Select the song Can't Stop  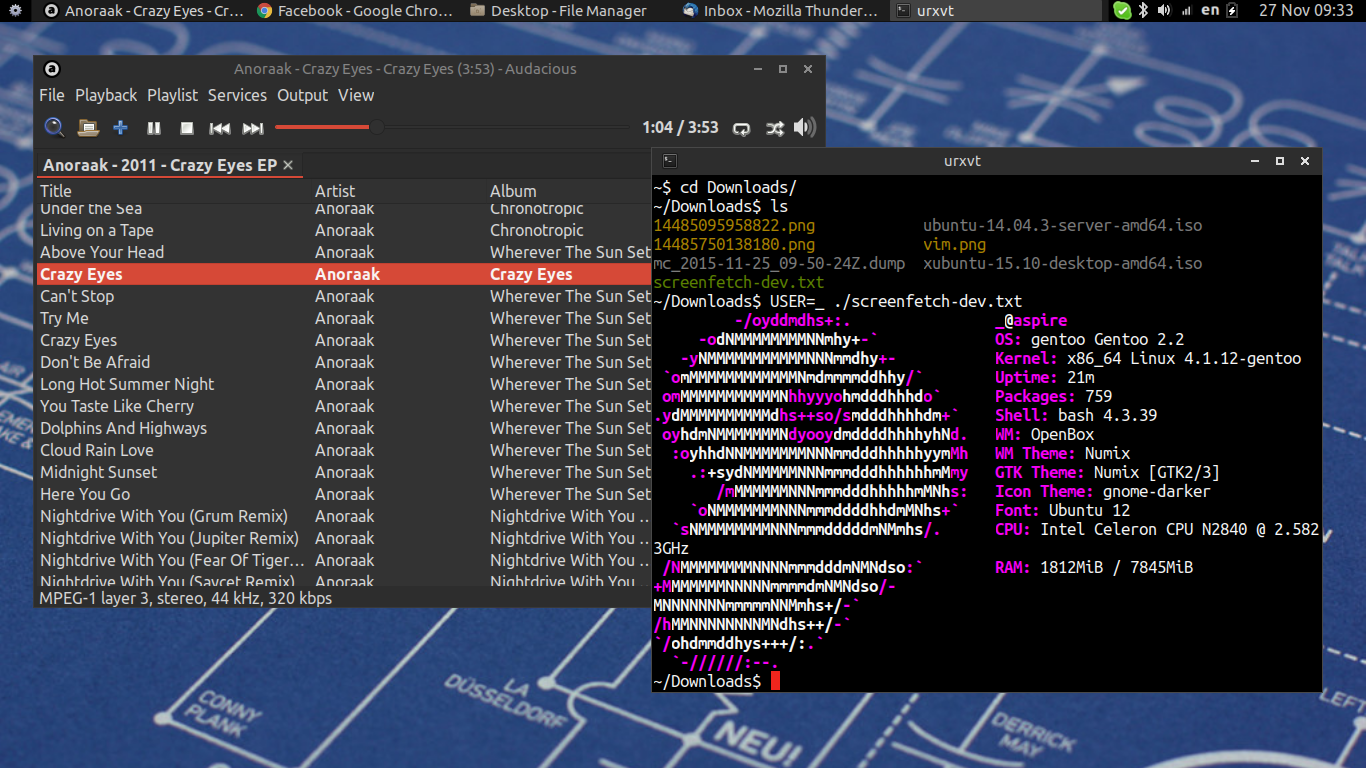click(343, 296)
